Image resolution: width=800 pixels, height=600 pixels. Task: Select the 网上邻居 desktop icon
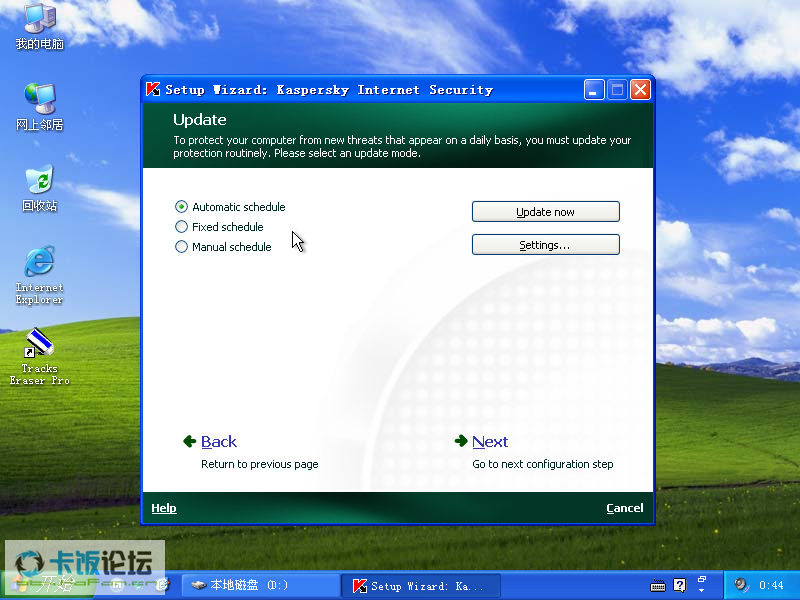point(40,108)
